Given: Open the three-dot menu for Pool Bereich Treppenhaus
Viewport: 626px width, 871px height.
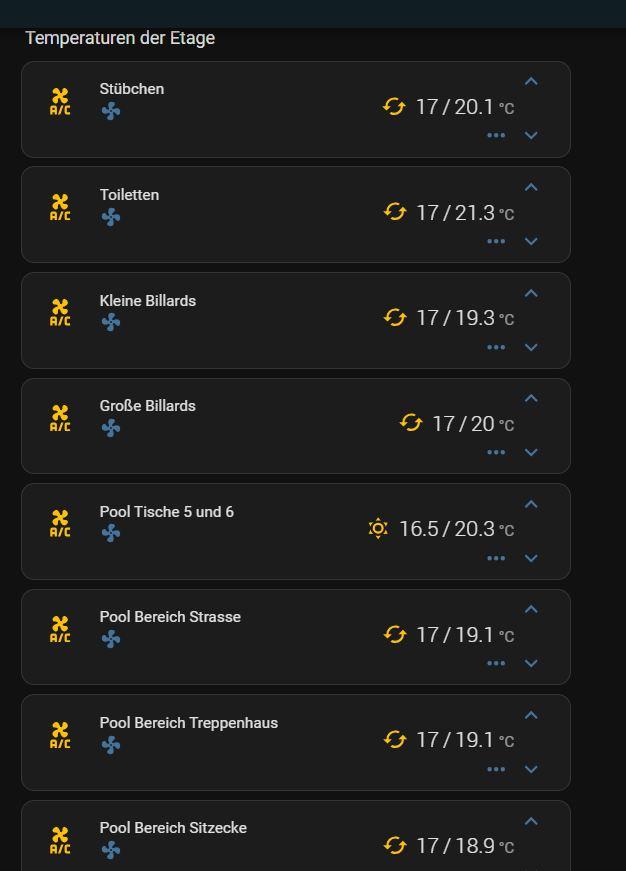Looking at the screenshot, I should tap(496, 769).
